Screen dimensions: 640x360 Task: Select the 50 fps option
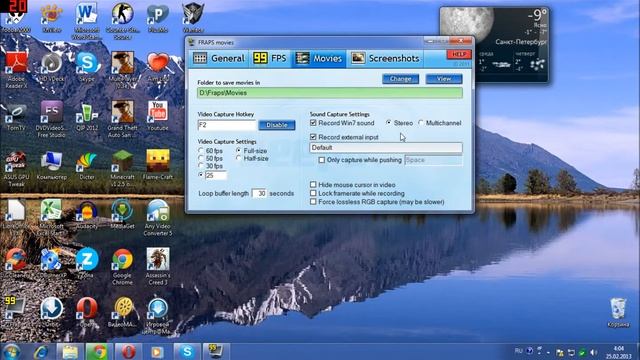pos(201,158)
